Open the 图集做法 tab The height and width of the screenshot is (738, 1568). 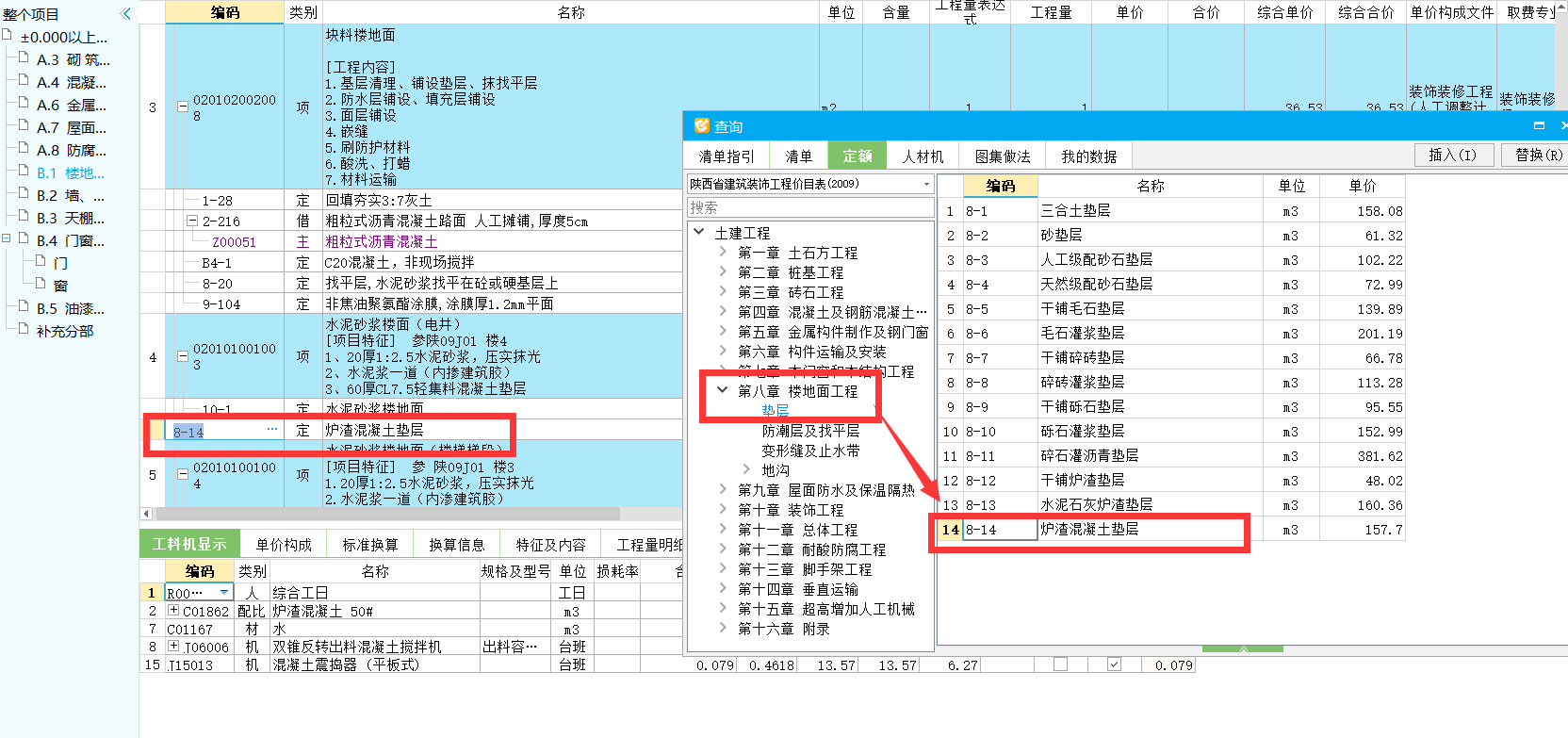pos(1003,156)
